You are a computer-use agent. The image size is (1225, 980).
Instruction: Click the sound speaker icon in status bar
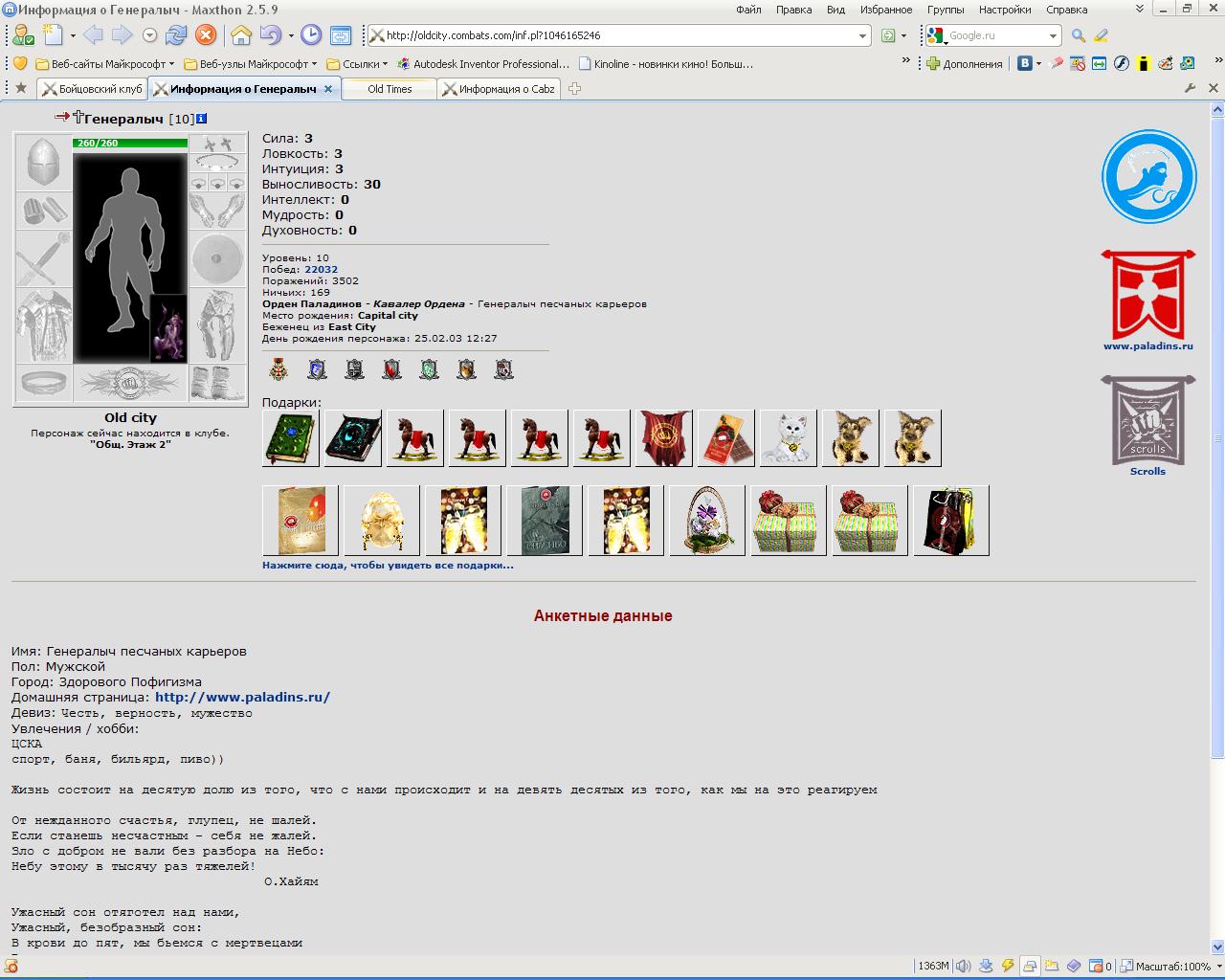963,967
